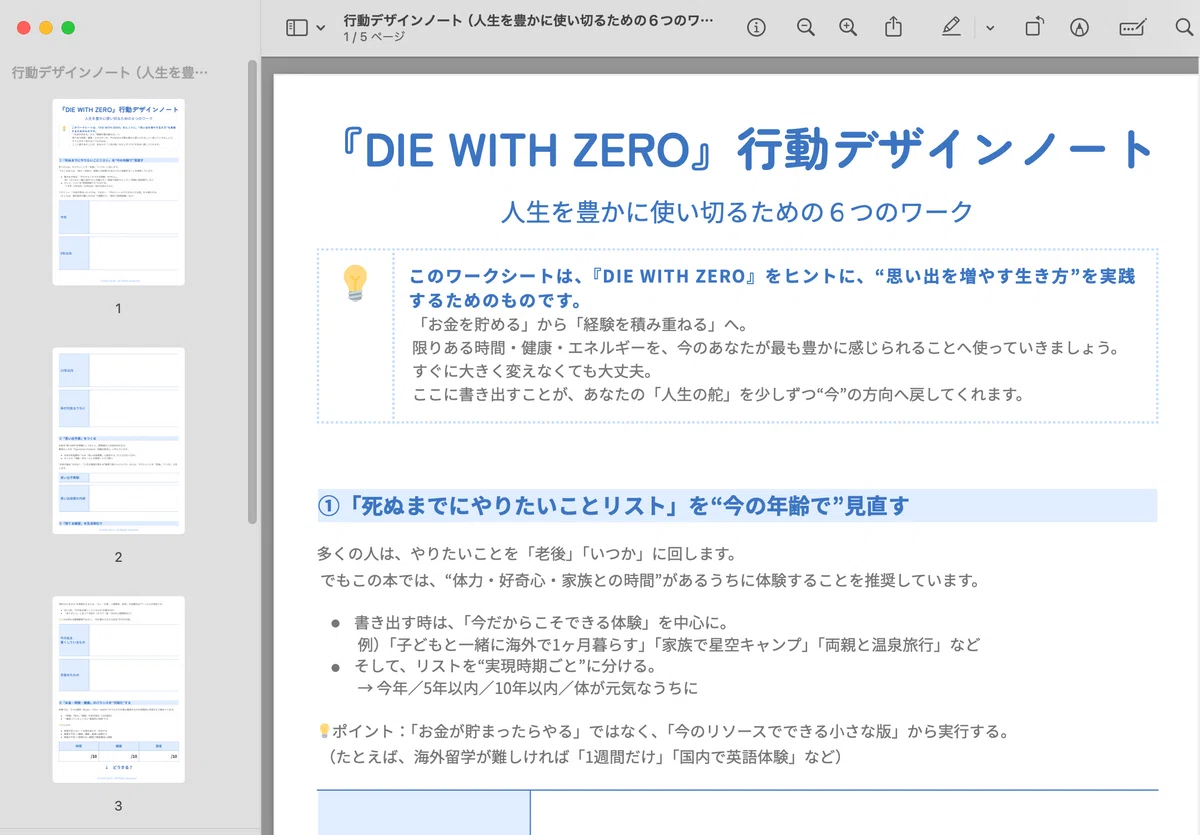Zoom out of the page
Screen dimensions: 1200x835
(806, 28)
